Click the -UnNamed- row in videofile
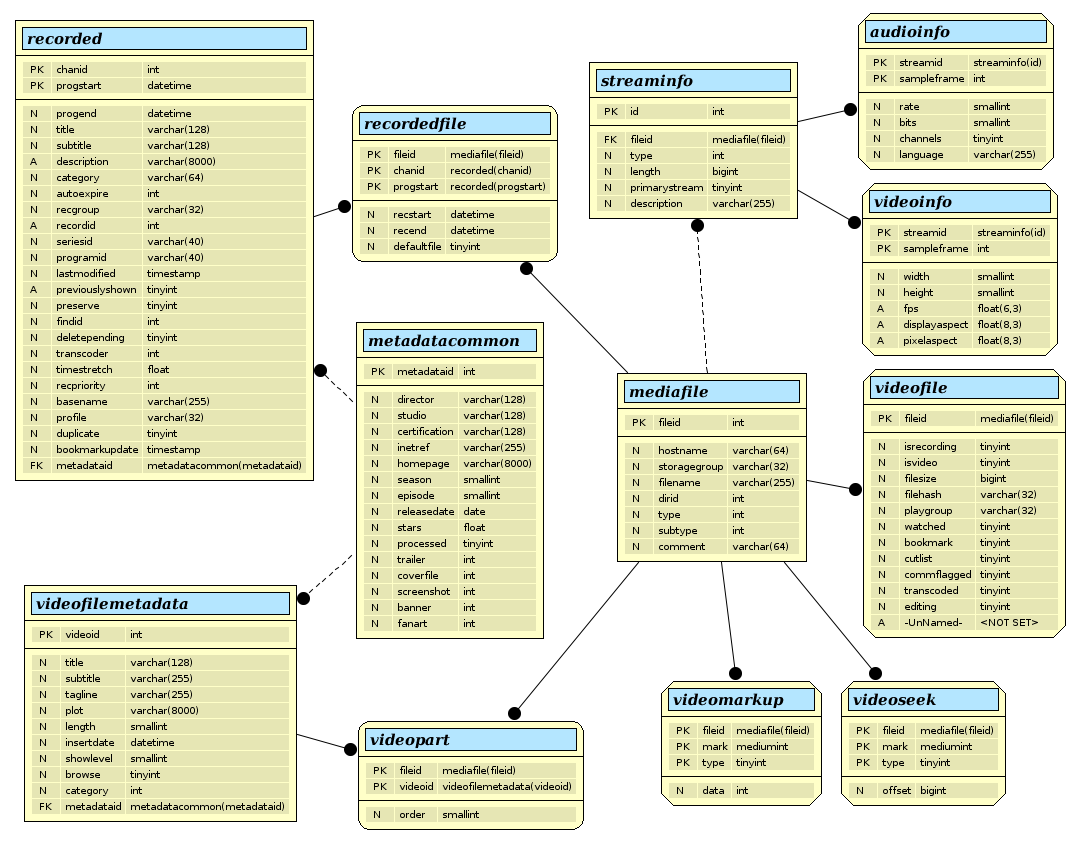1086x843 pixels. [x=932, y=623]
